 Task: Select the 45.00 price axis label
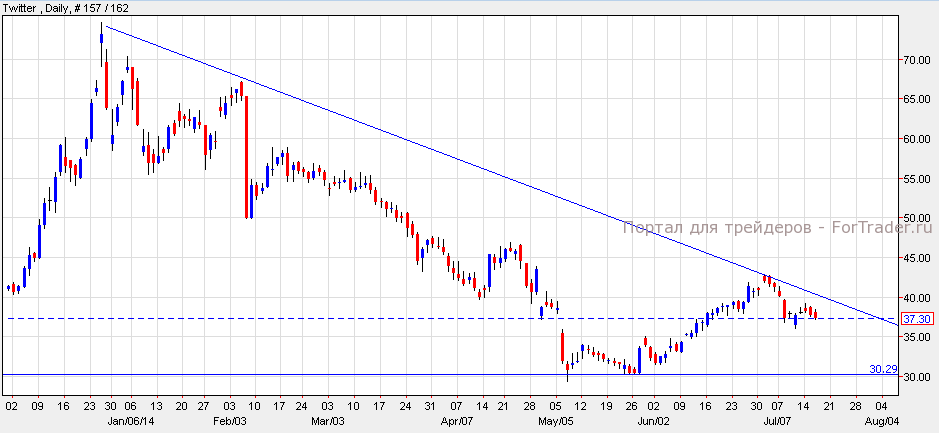click(919, 258)
